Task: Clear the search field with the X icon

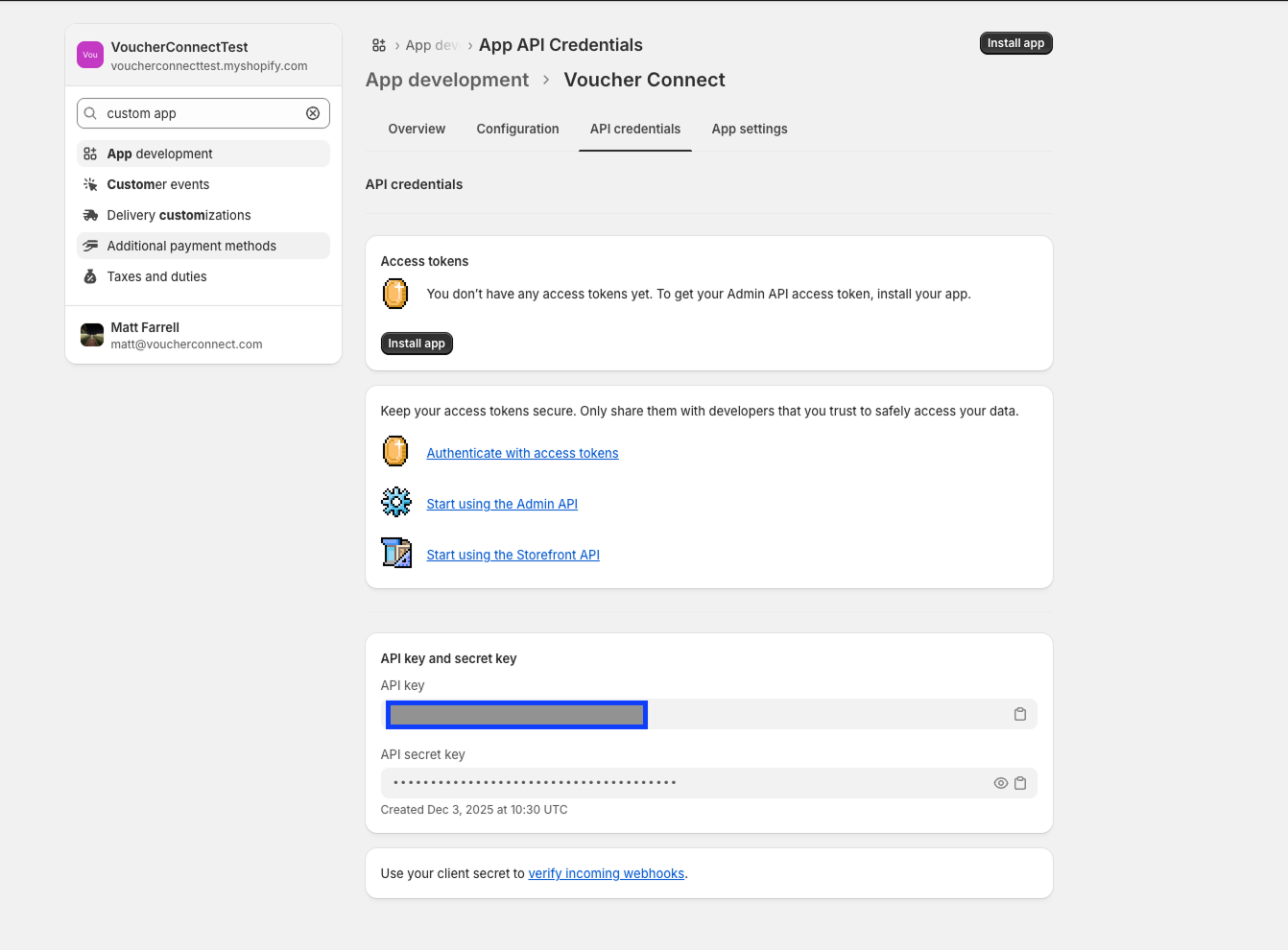Action: [x=313, y=113]
